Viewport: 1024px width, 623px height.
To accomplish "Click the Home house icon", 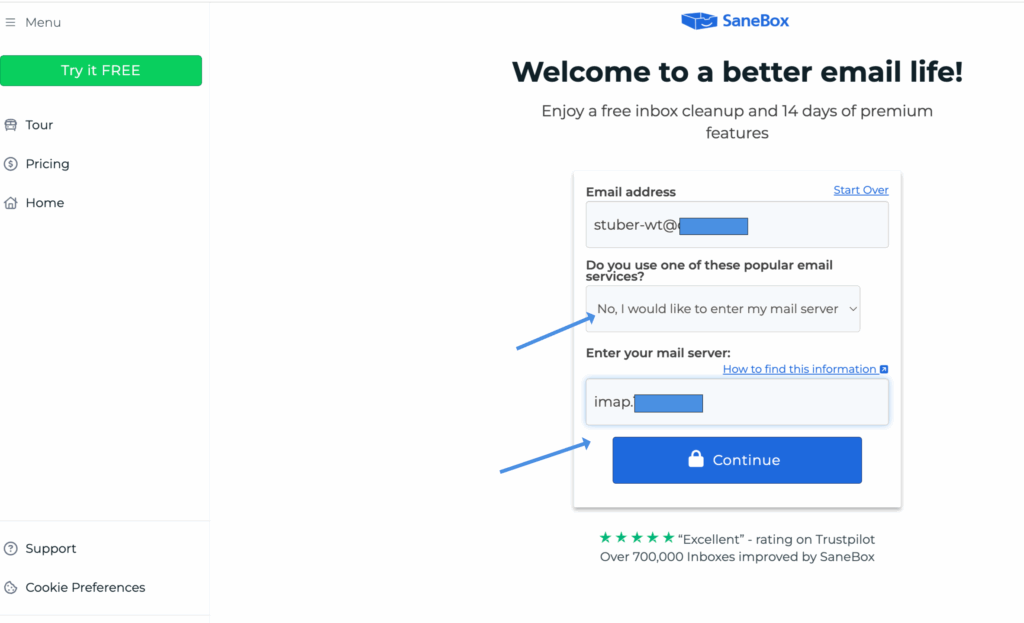I will click(11, 203).
